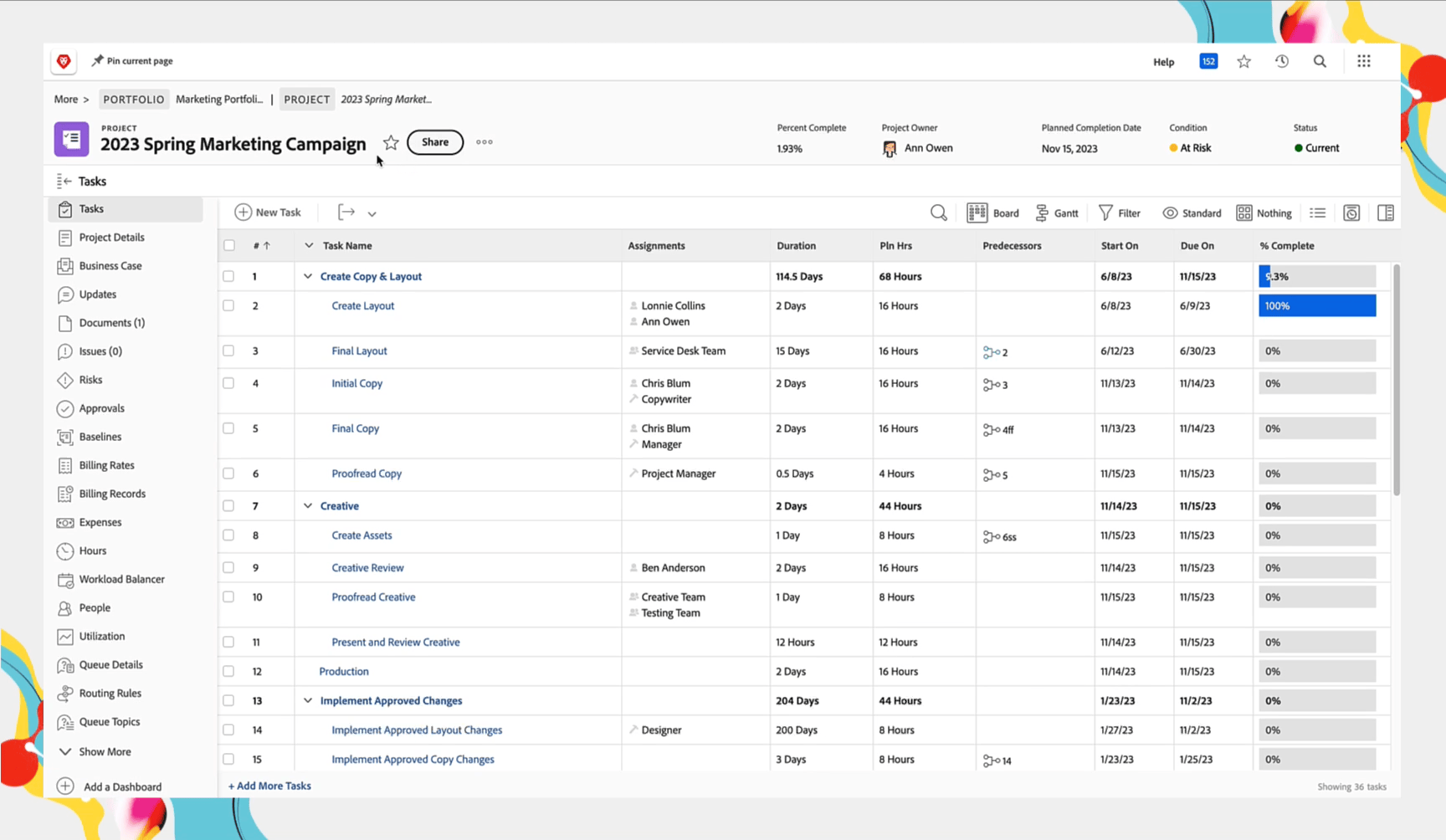Click the task list search magnifier

(x=938, y=213)
